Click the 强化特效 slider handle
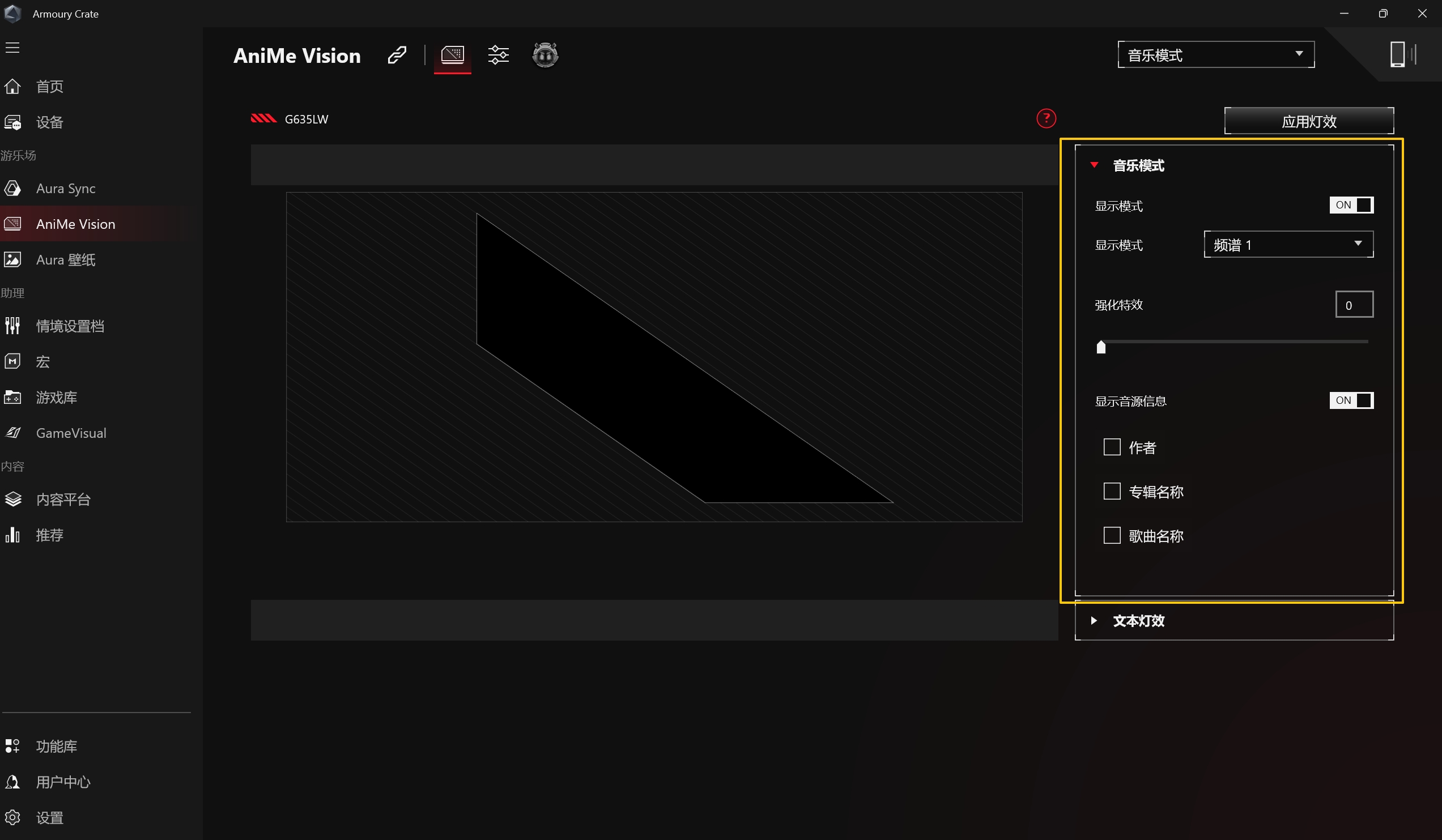Image resolution: width=1442 pixels, height=840 pixels. coord(1100,347)
